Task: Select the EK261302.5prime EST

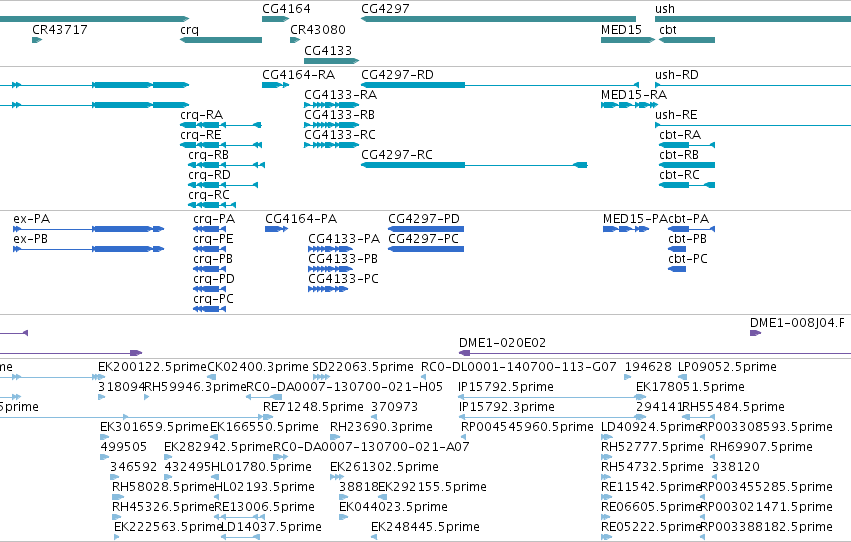Action: click(336, 477)
